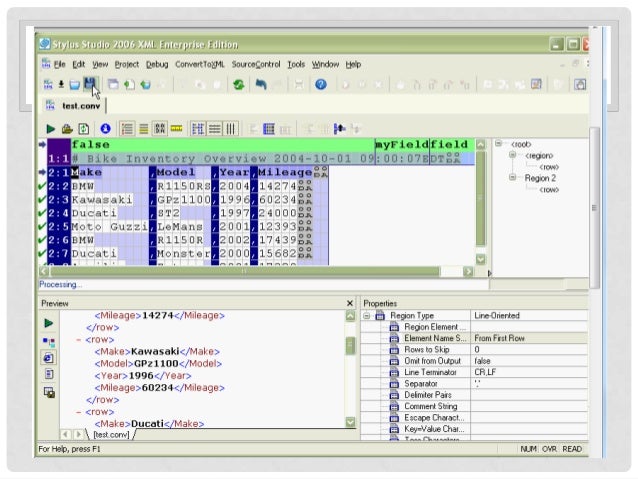
Task: Click the open file icon beside run button
Action: [x=67, y=129]
